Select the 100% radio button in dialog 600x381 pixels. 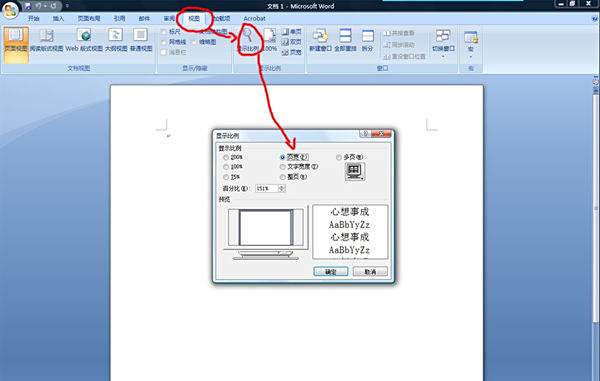click(226, 167)
